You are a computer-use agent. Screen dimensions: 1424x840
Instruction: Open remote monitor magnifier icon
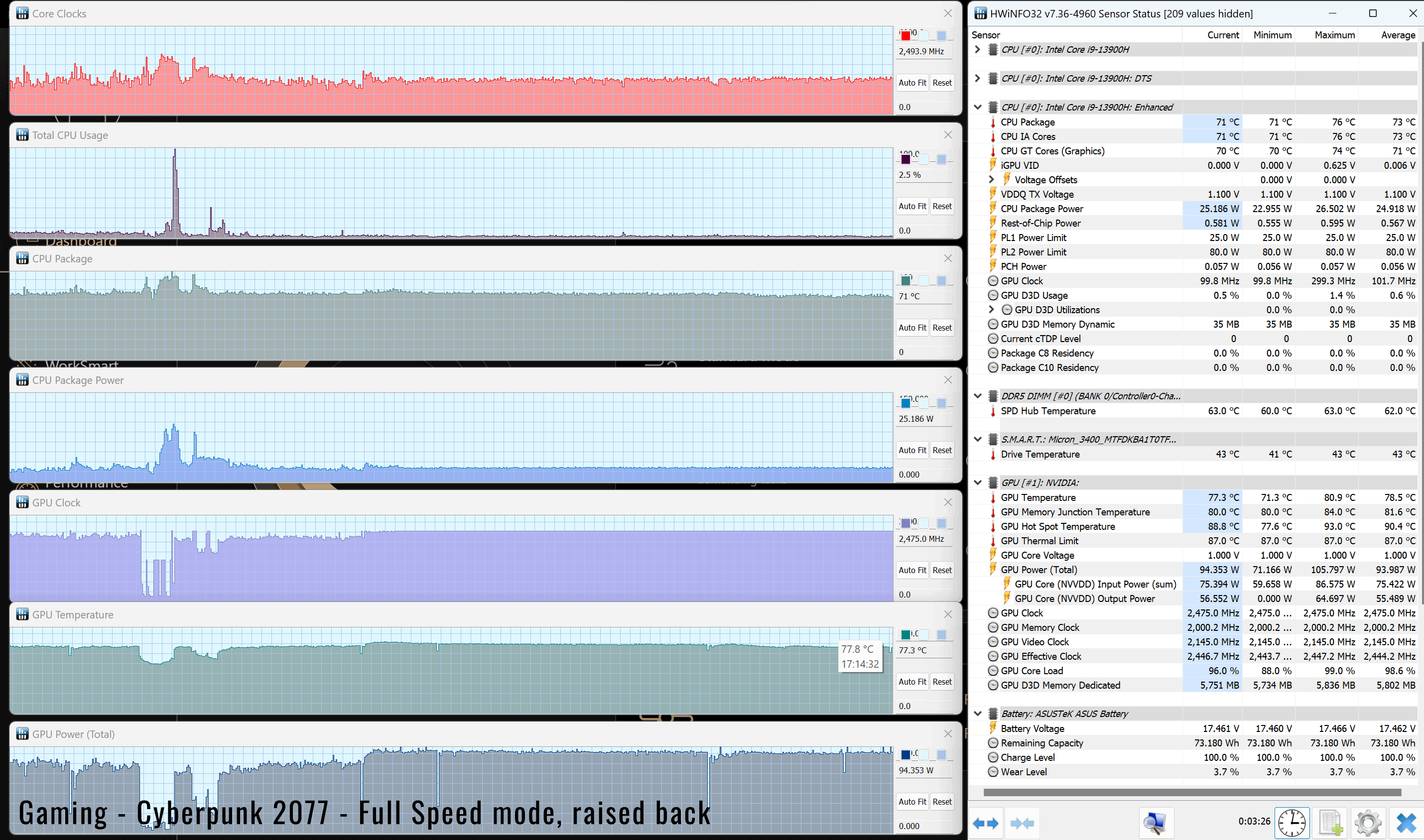coord(1155,823)
